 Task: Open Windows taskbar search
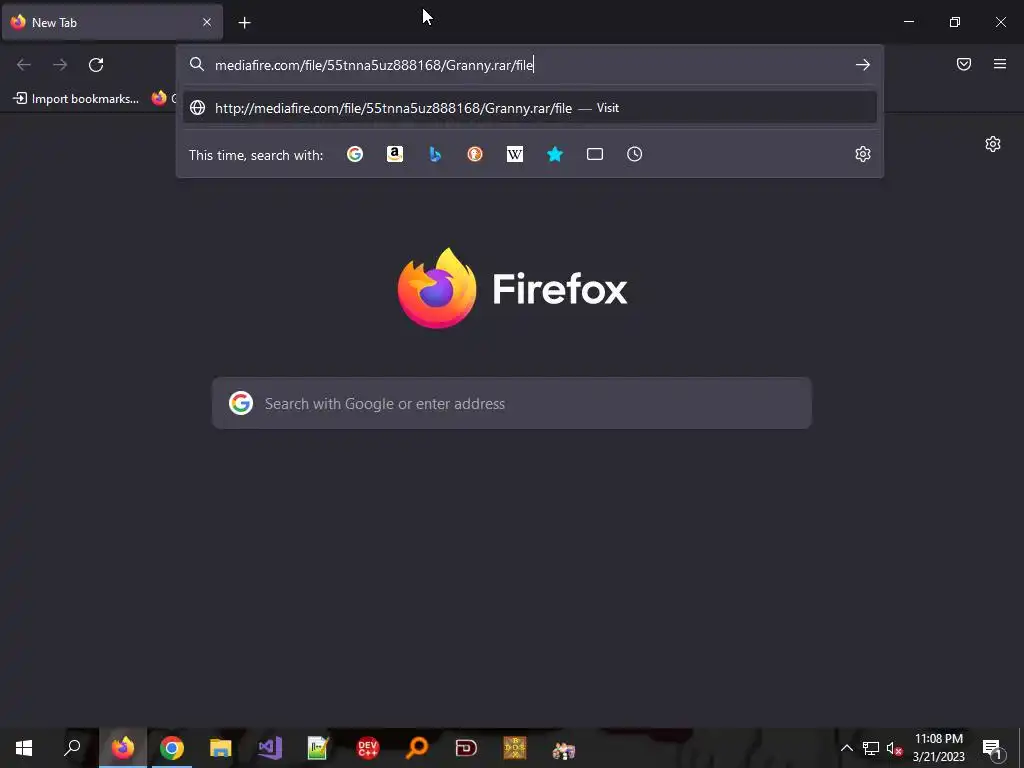[x=72, y=748]
